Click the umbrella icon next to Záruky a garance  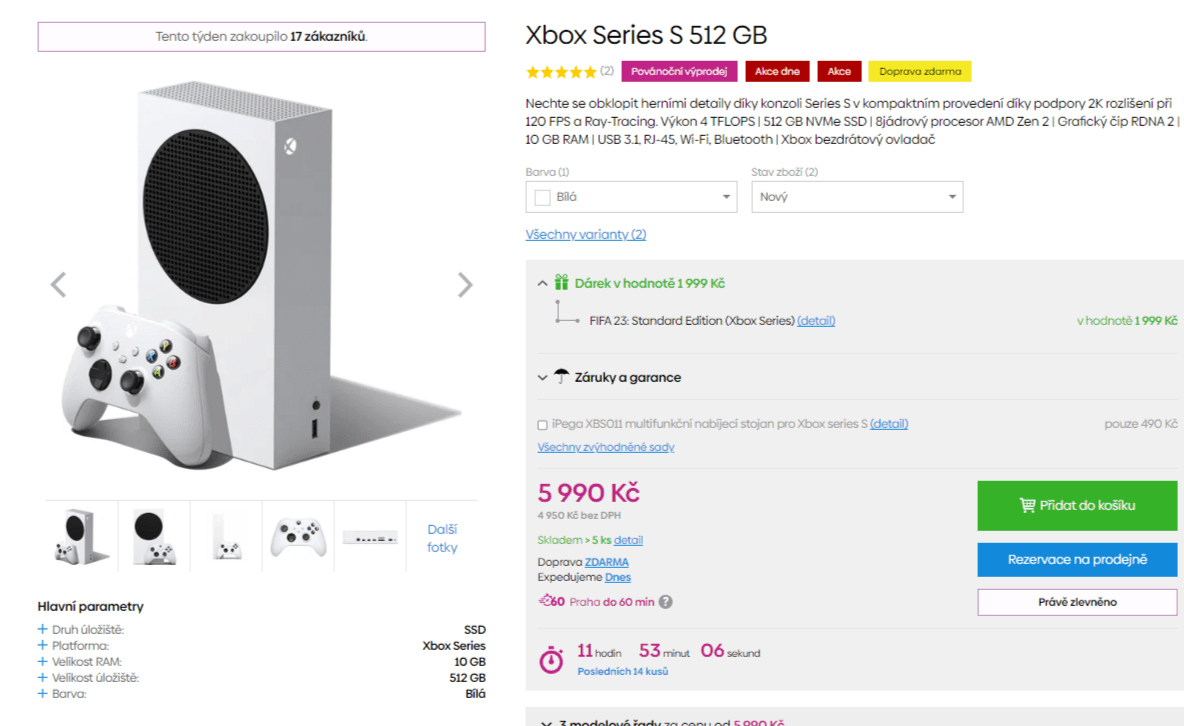point(561,376)
